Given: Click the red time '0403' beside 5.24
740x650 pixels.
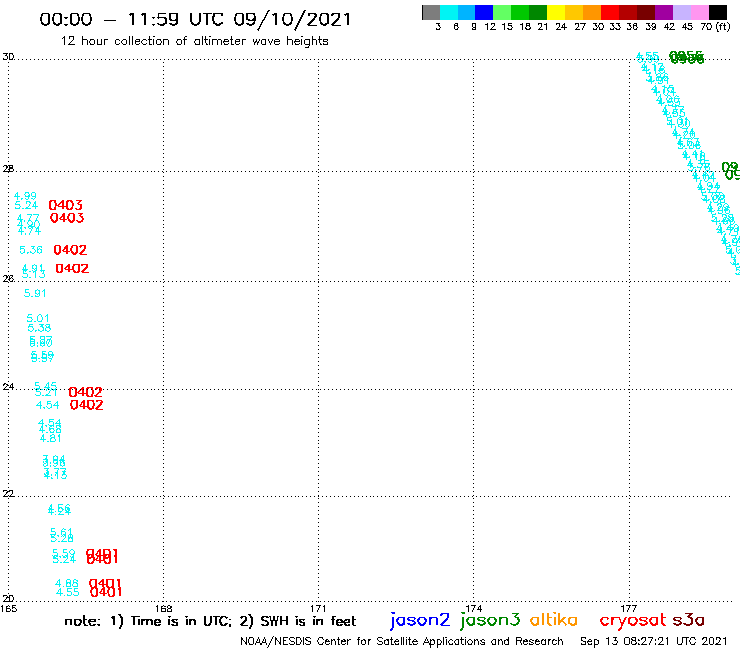Looking at the screenshot, I should [x=66, y=205].
